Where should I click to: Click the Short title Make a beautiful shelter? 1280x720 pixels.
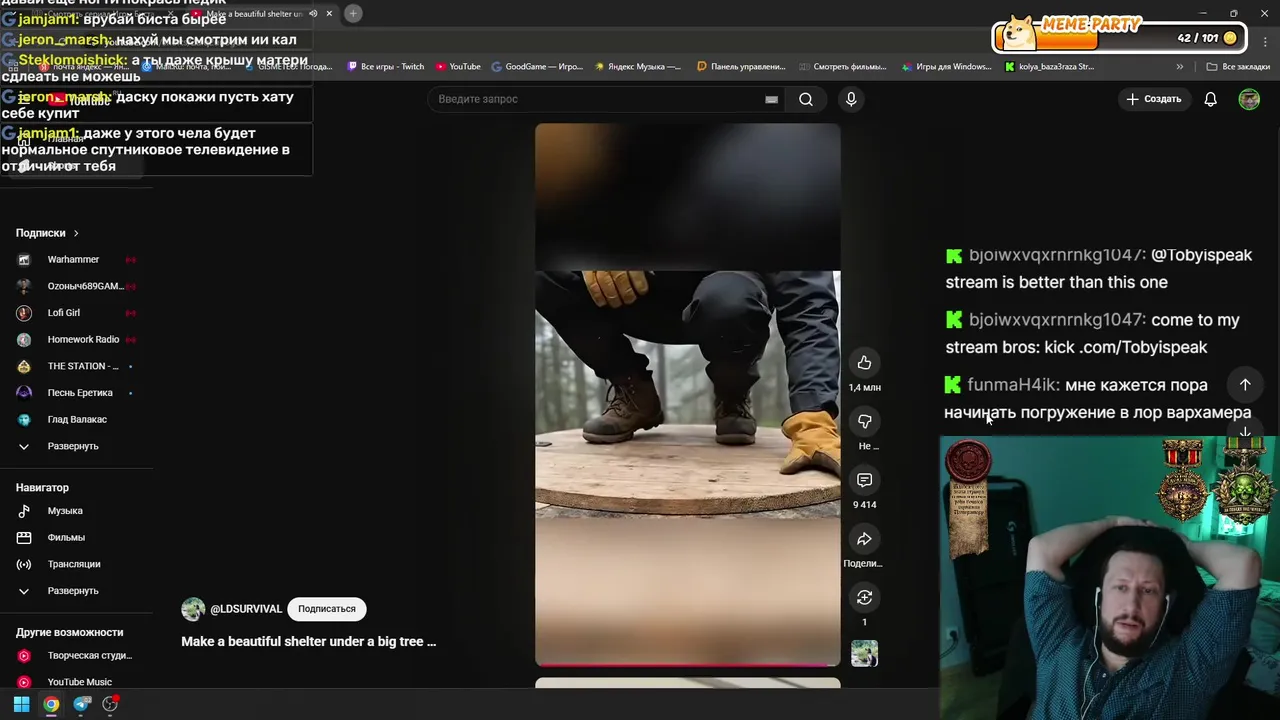pyautogui.click(x=308, y=641)
